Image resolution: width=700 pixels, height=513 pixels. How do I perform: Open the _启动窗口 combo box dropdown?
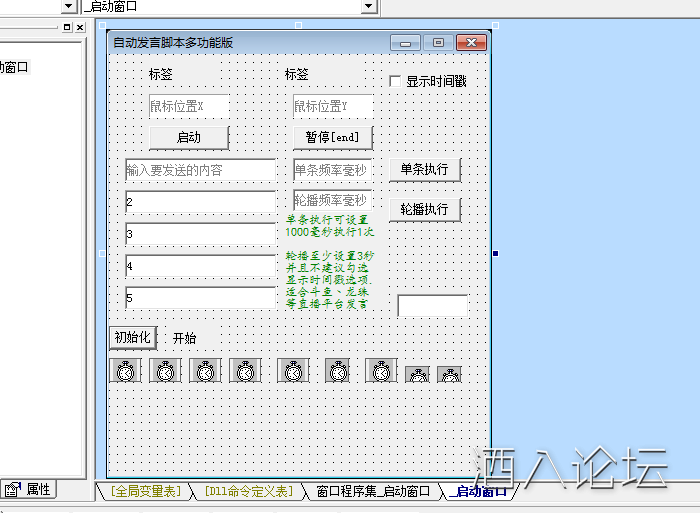[368, 7]
